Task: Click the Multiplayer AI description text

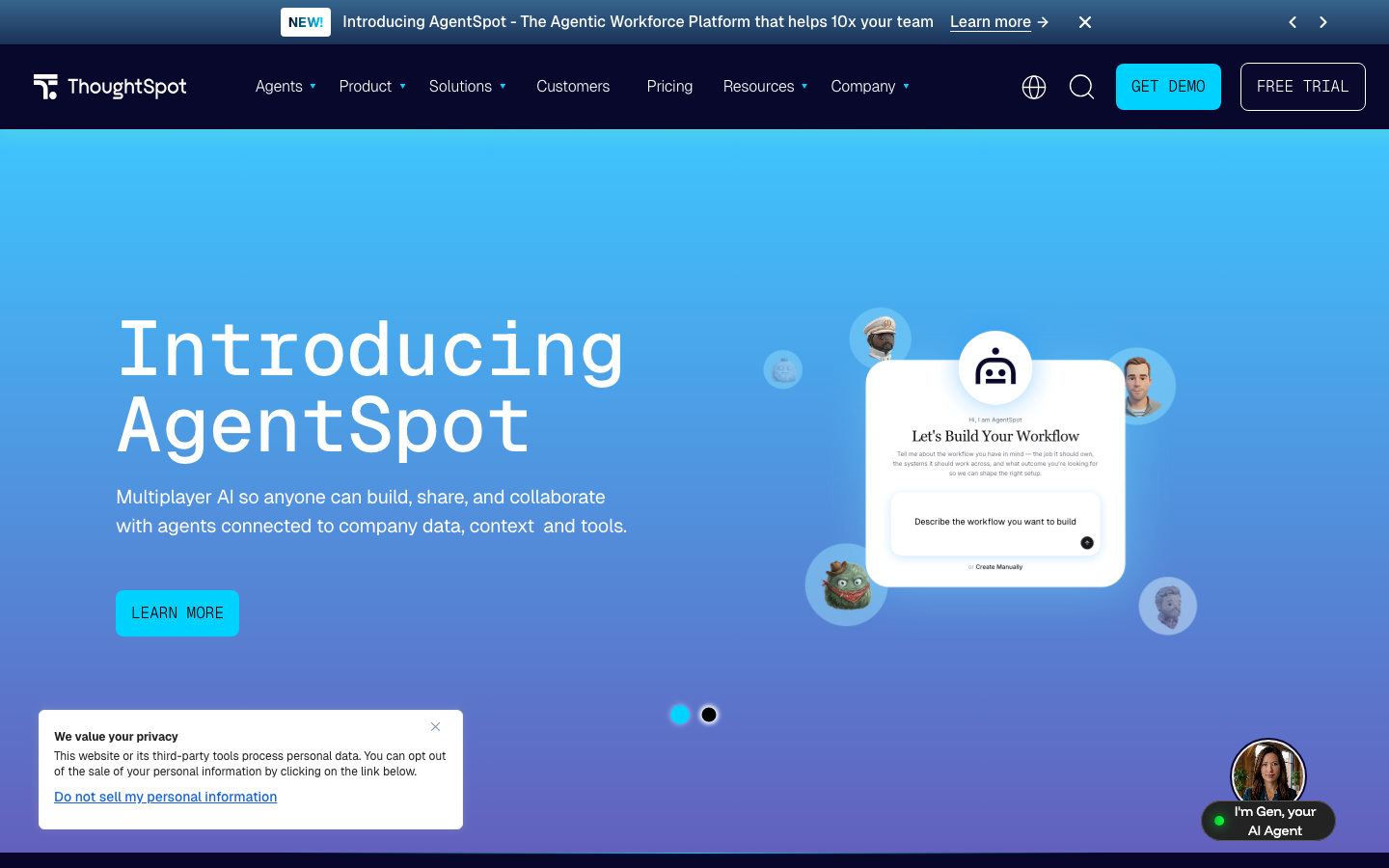Action: click(x=371, y=511)
